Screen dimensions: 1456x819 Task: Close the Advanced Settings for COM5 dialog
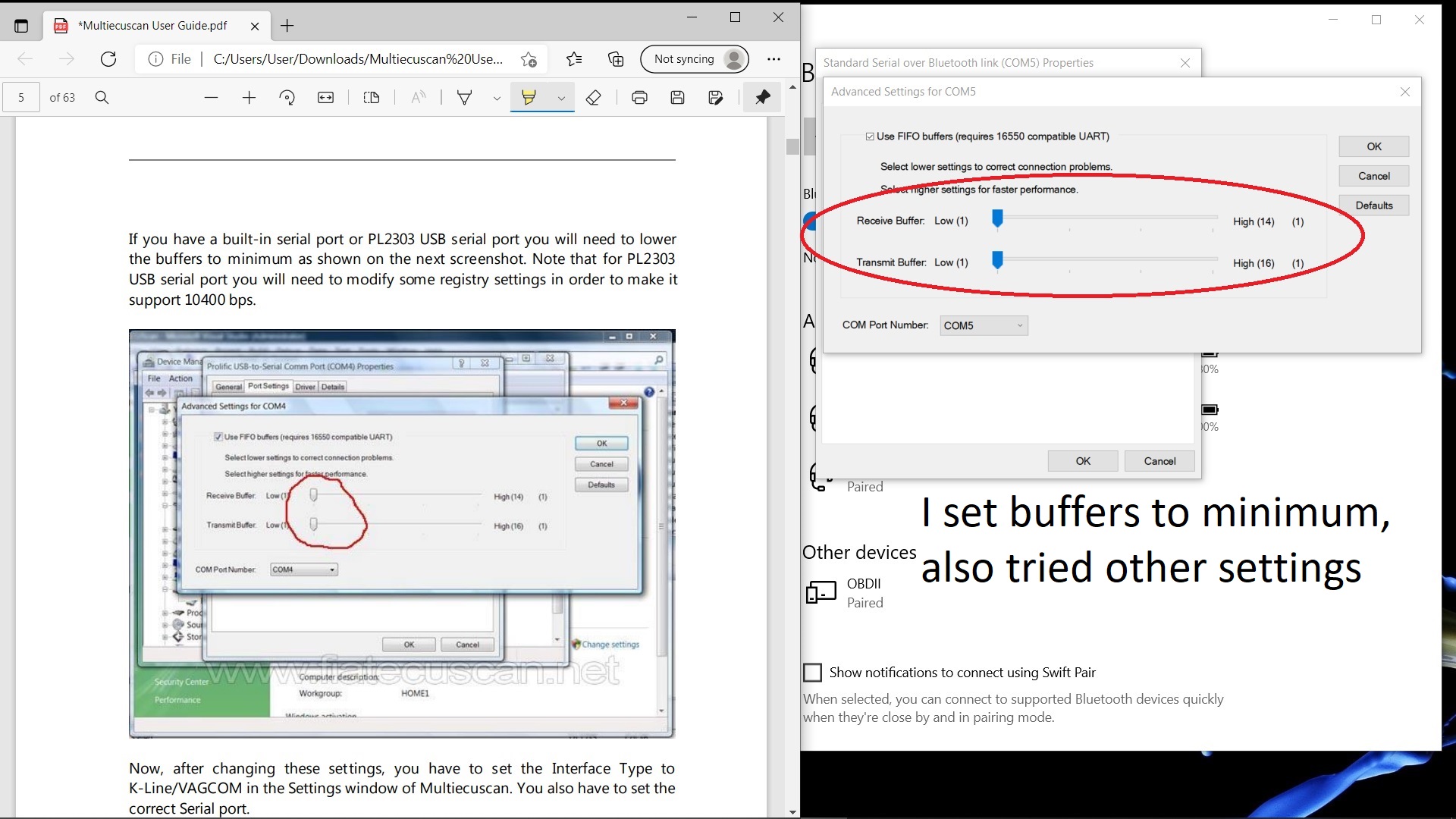click(x=1404, y=92)
